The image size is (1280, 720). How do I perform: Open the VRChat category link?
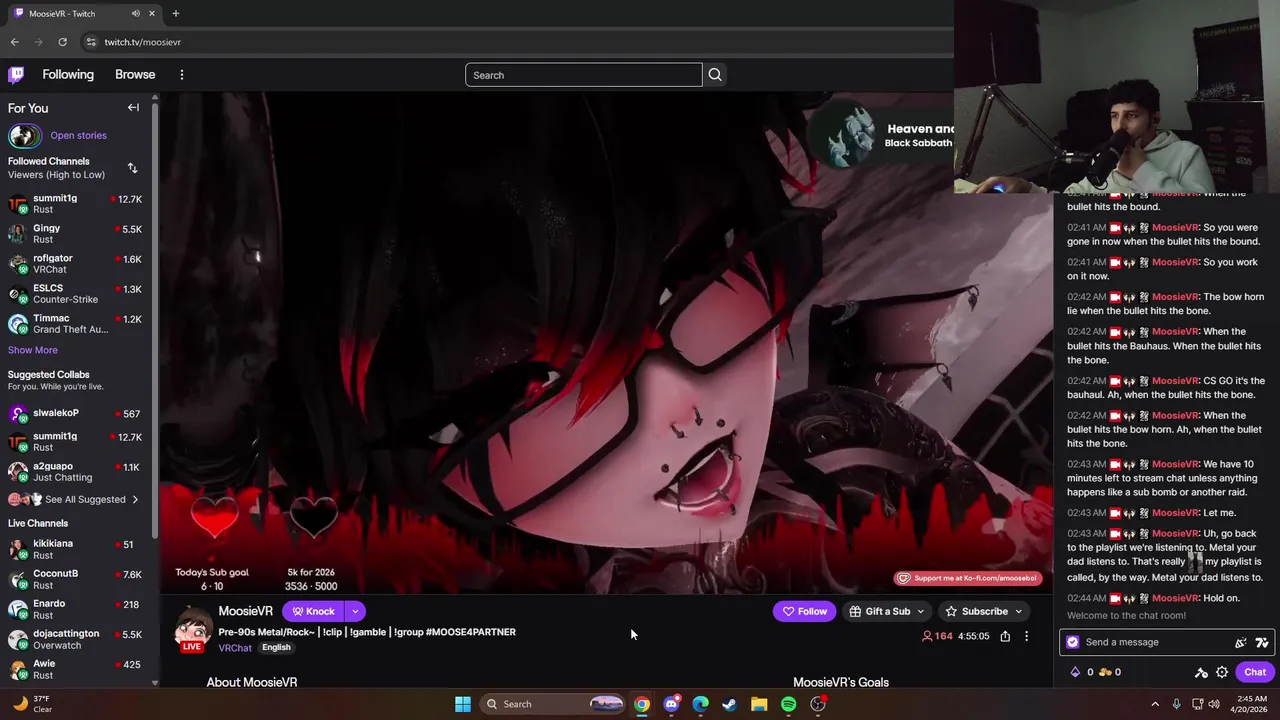[x=235, y=648]
